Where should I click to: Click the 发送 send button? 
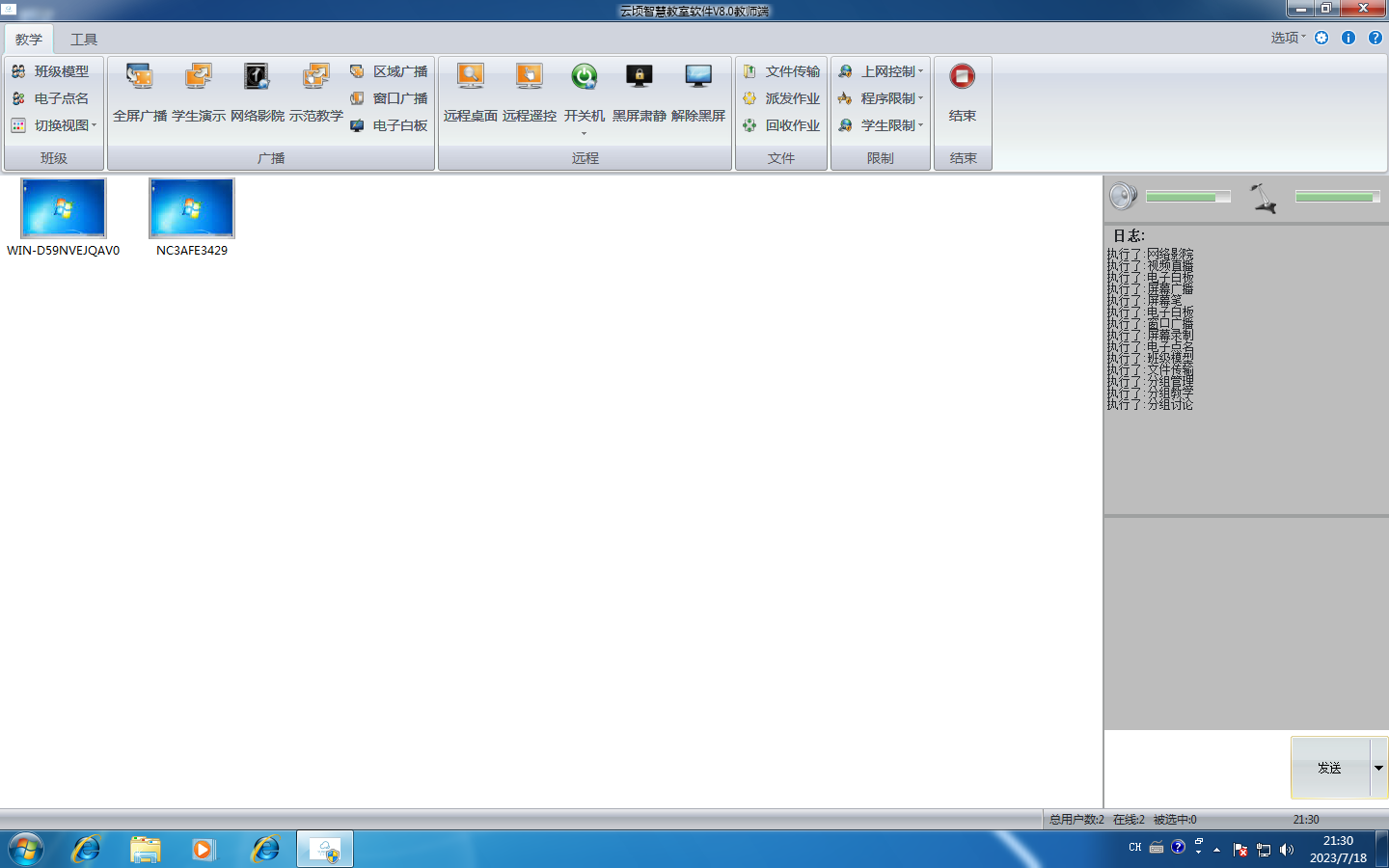(x=1330, y=768)
